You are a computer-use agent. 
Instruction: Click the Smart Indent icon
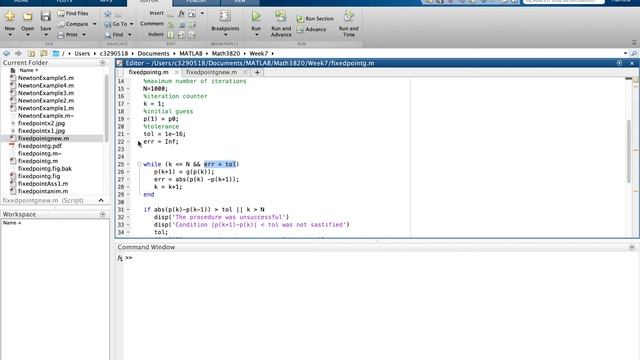(x=171, y=35)
